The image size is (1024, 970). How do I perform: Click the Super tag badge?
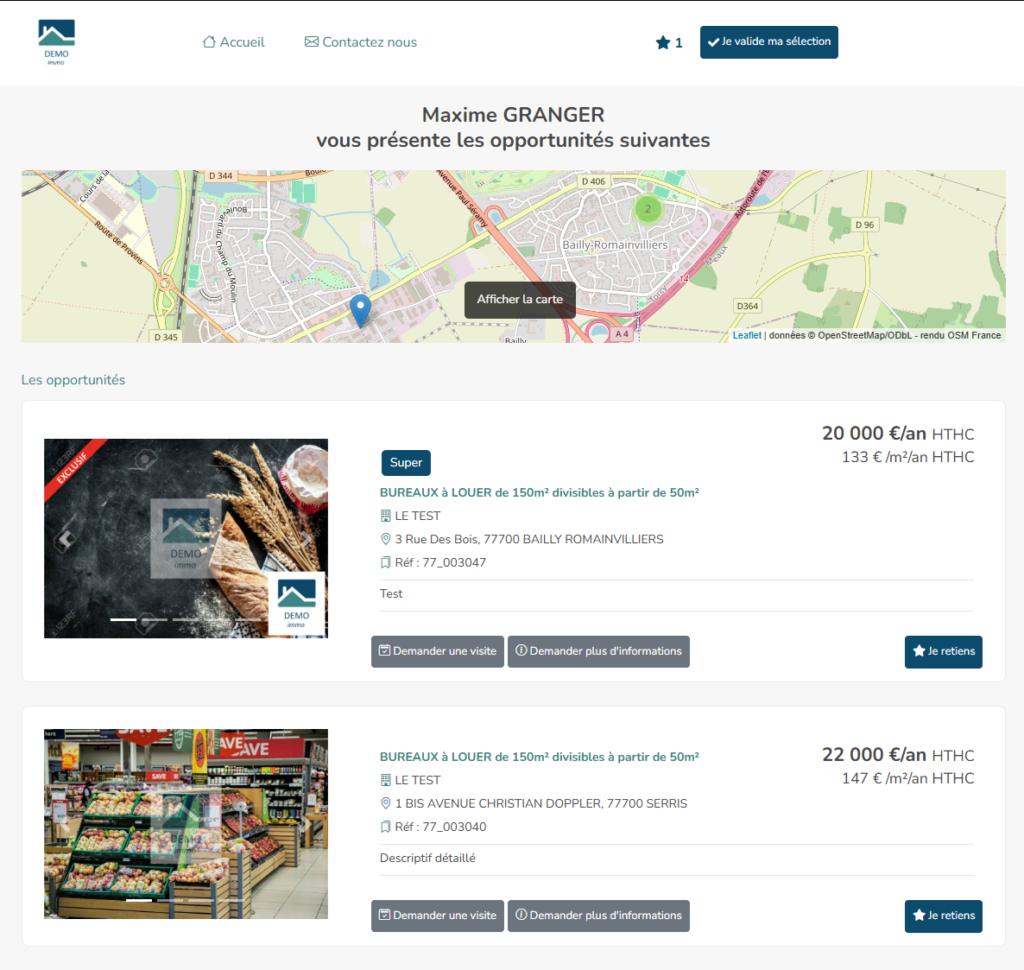click(405, 463)
